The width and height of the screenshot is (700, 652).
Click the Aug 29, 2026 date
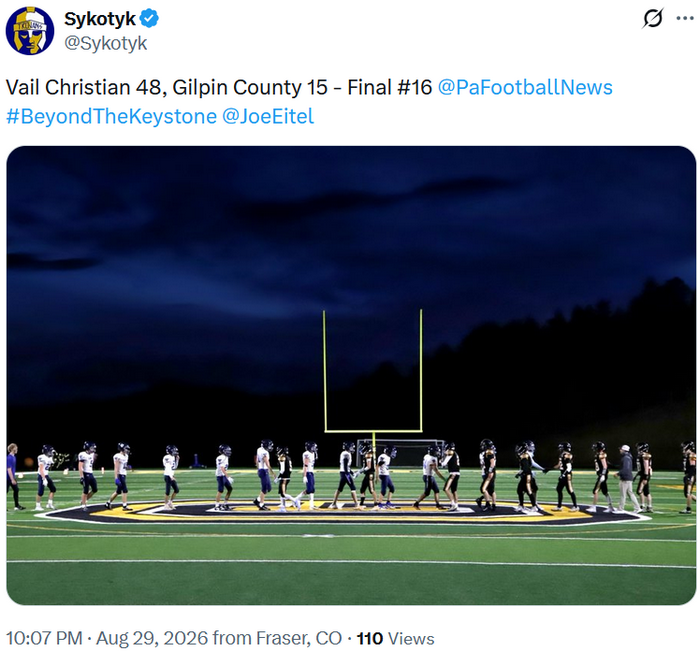click(152, 638)
